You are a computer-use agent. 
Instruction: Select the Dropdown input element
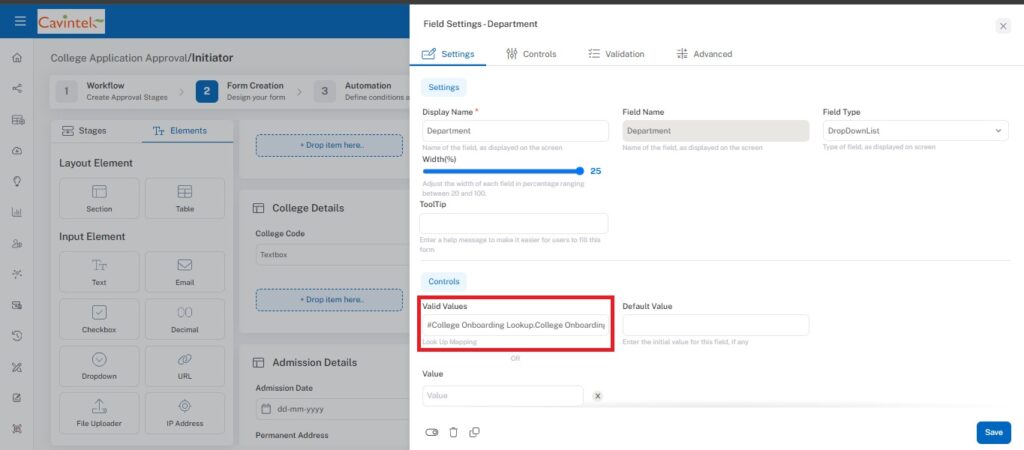tap(99, 366)
